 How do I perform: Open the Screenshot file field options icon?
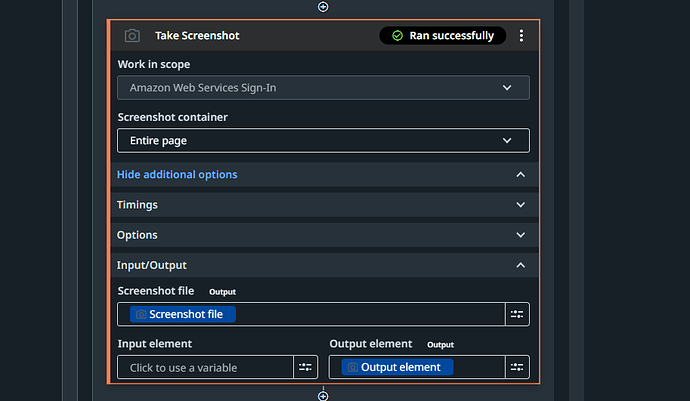517,314
